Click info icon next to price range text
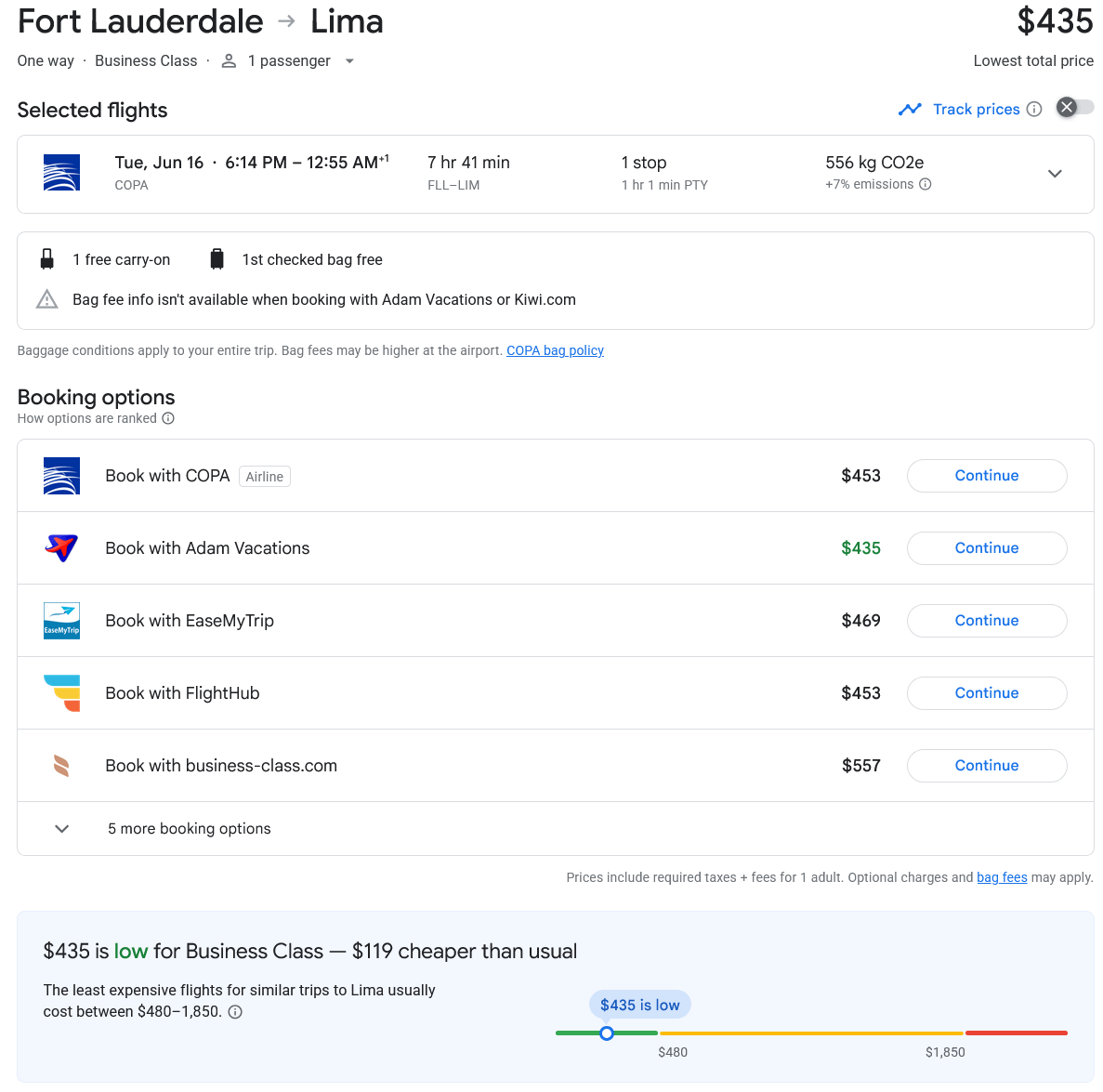 (x=235, y=1012)
